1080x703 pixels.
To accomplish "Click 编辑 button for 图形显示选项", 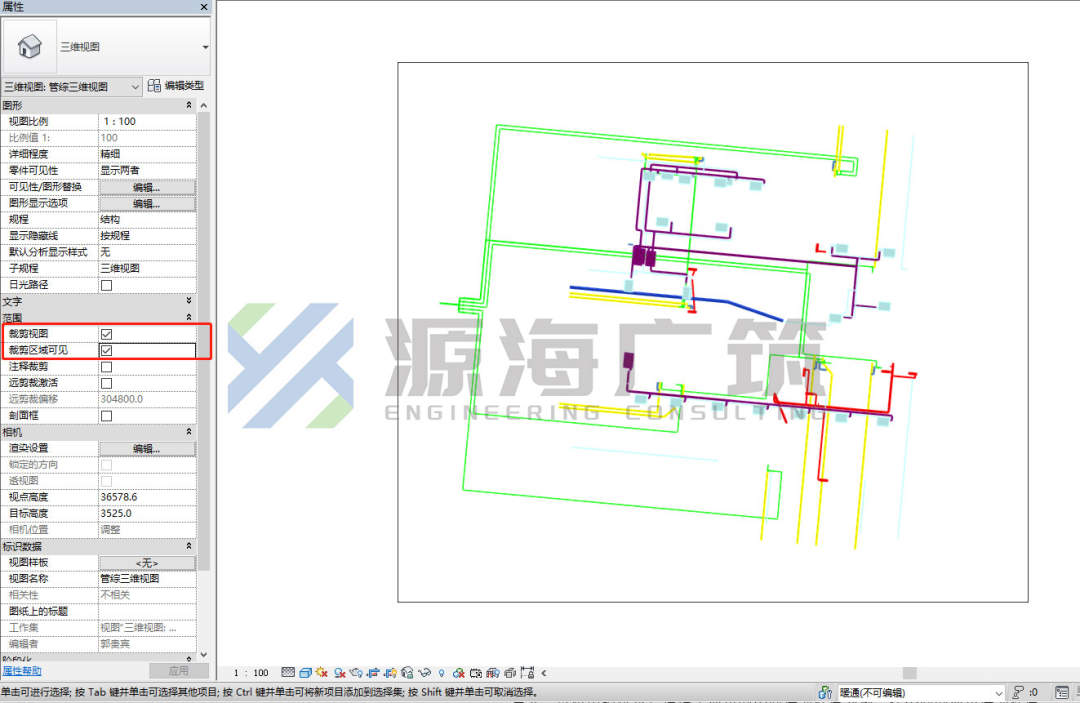I will (147, 204).
